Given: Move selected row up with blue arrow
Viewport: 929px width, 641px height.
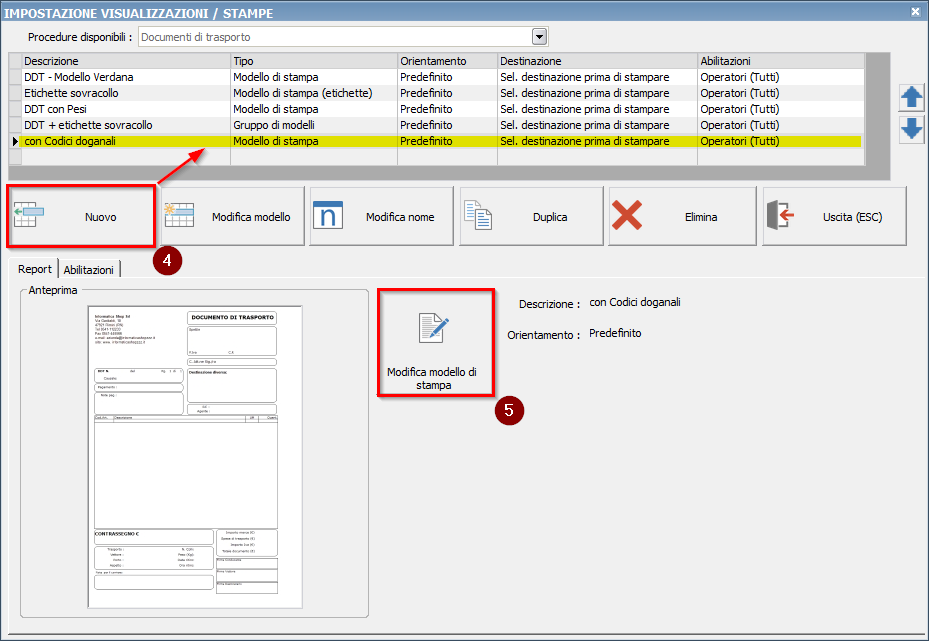Looking at the screenshot, I should (911, 97).
